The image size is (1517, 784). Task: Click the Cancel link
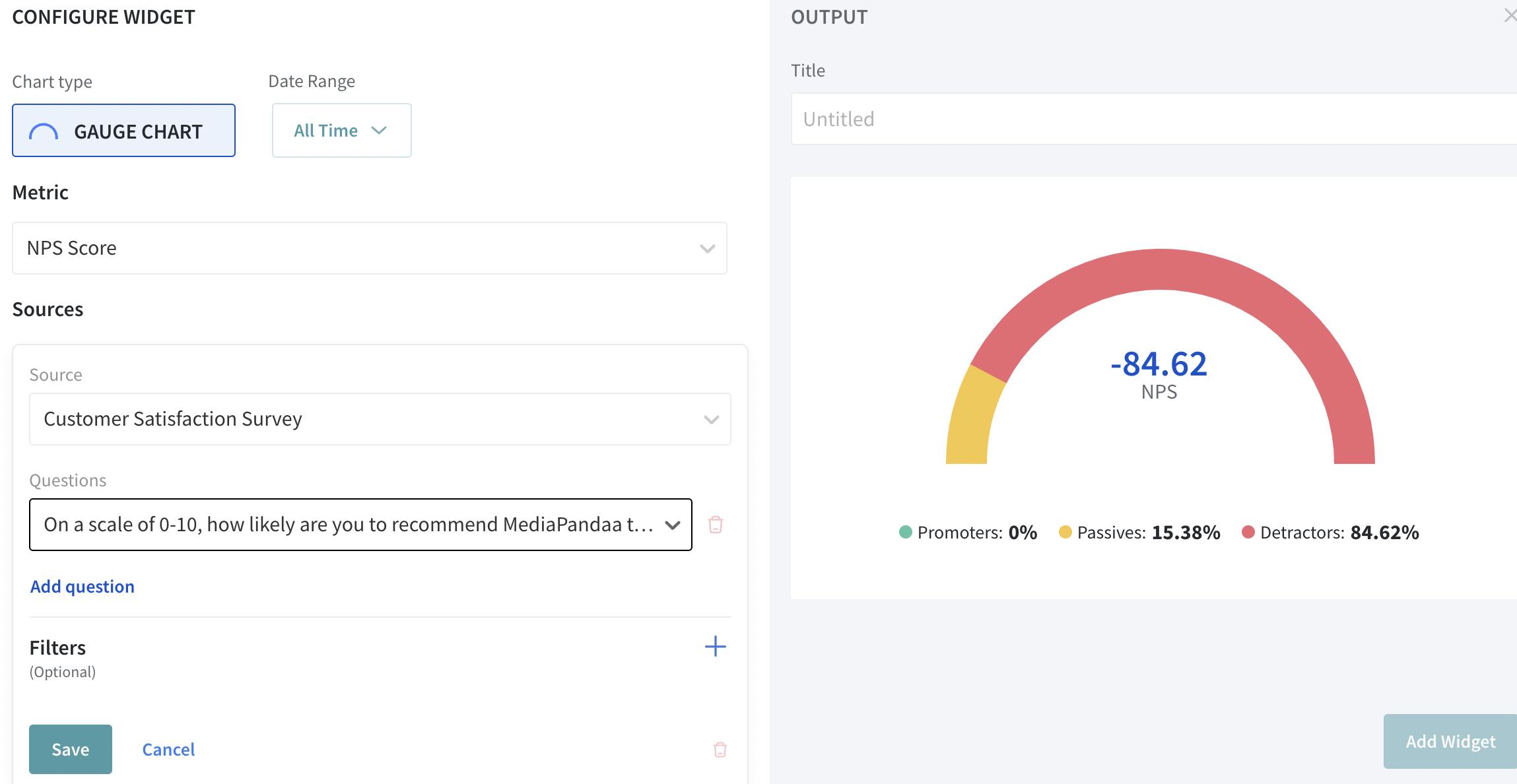coord(168,750)
